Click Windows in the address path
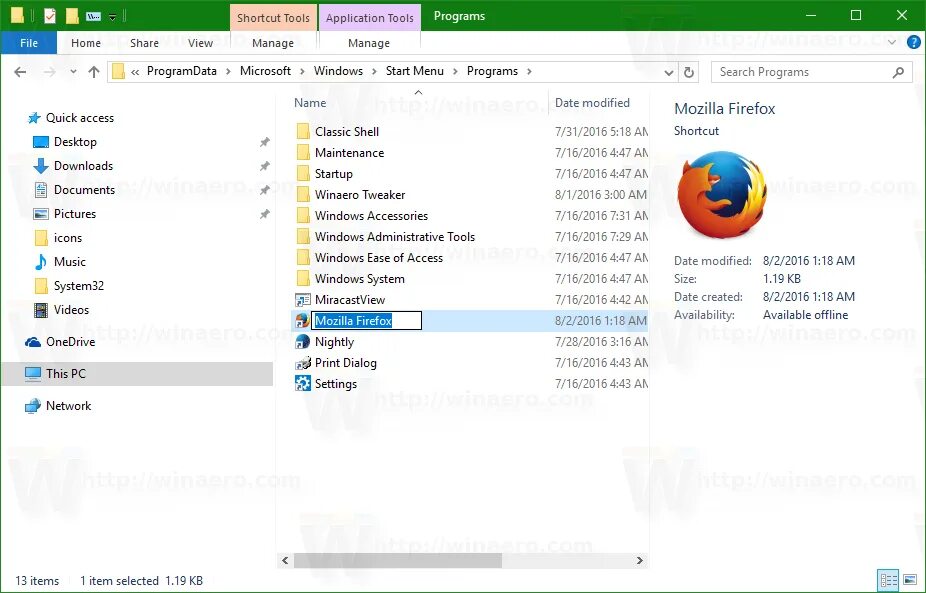 point(338,71)
